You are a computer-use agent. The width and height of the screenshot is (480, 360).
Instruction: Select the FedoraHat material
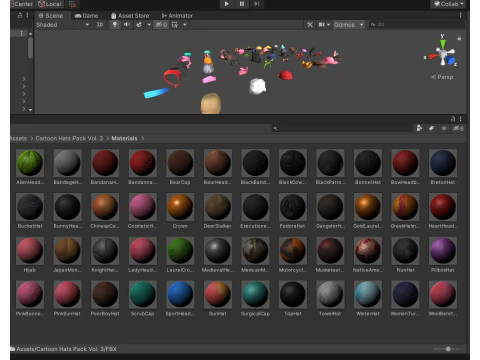point(293,211)
